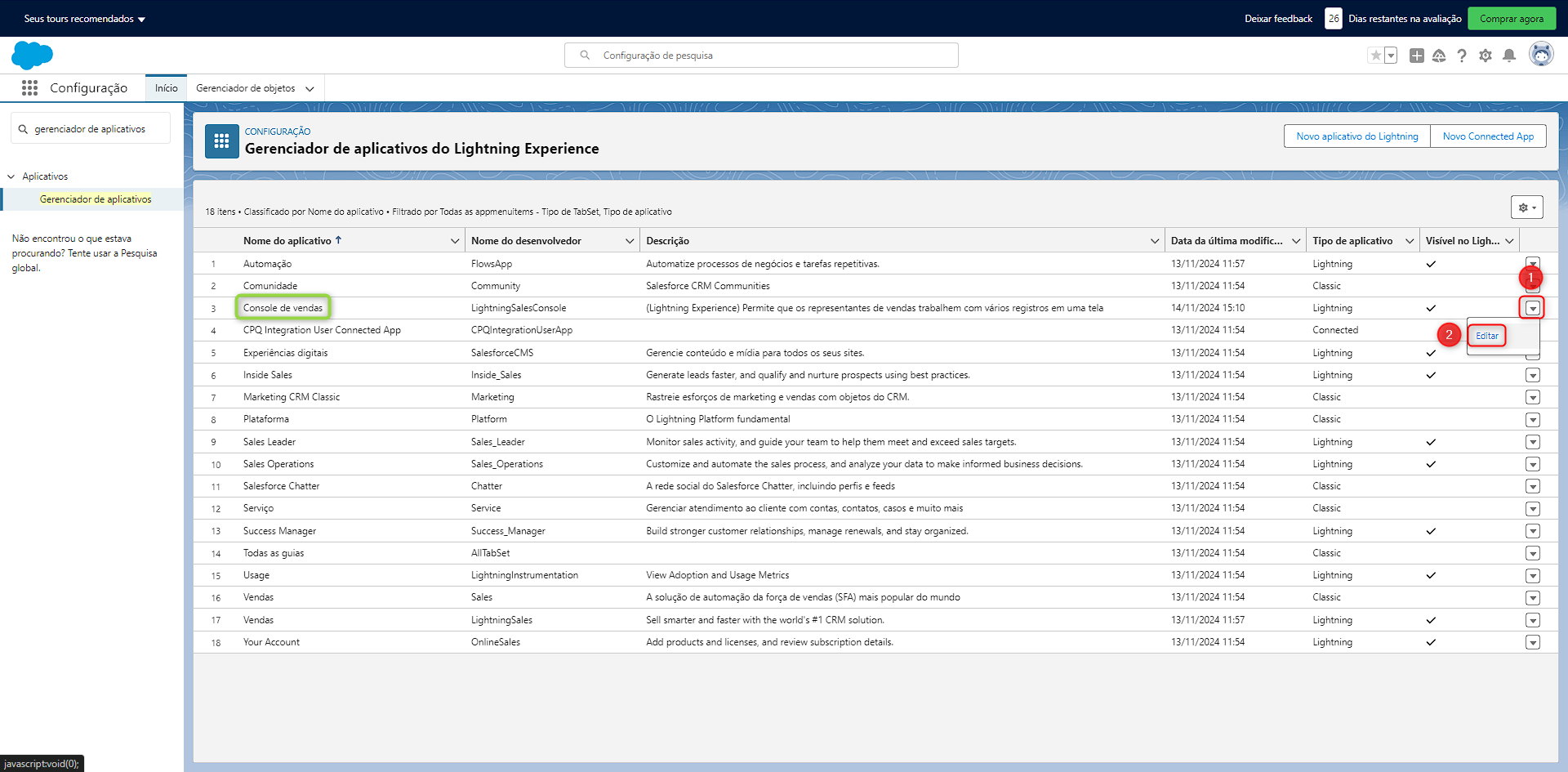Open the notifications bell
Viewport: 1568px width, 772px height.
tap(1509, 56)
